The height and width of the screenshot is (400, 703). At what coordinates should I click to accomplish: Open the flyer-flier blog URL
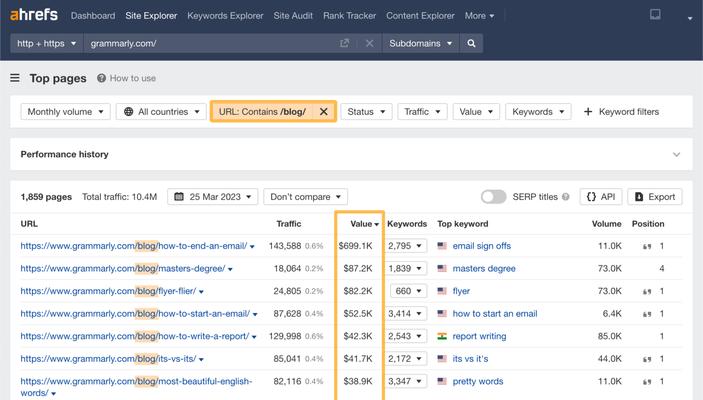[108, 291]
